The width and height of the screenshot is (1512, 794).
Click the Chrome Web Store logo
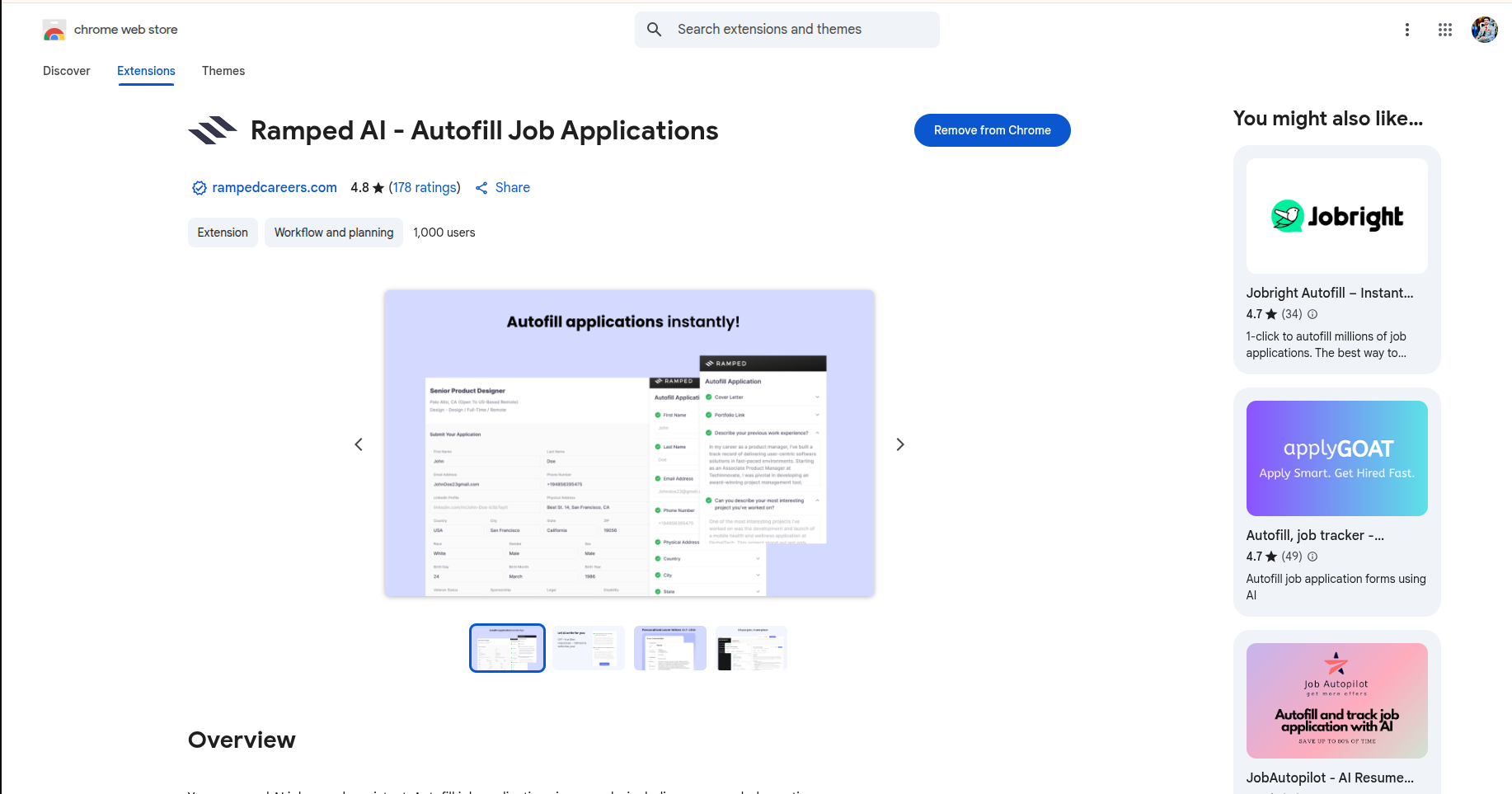pyautogui.click(x=54, y=31)
